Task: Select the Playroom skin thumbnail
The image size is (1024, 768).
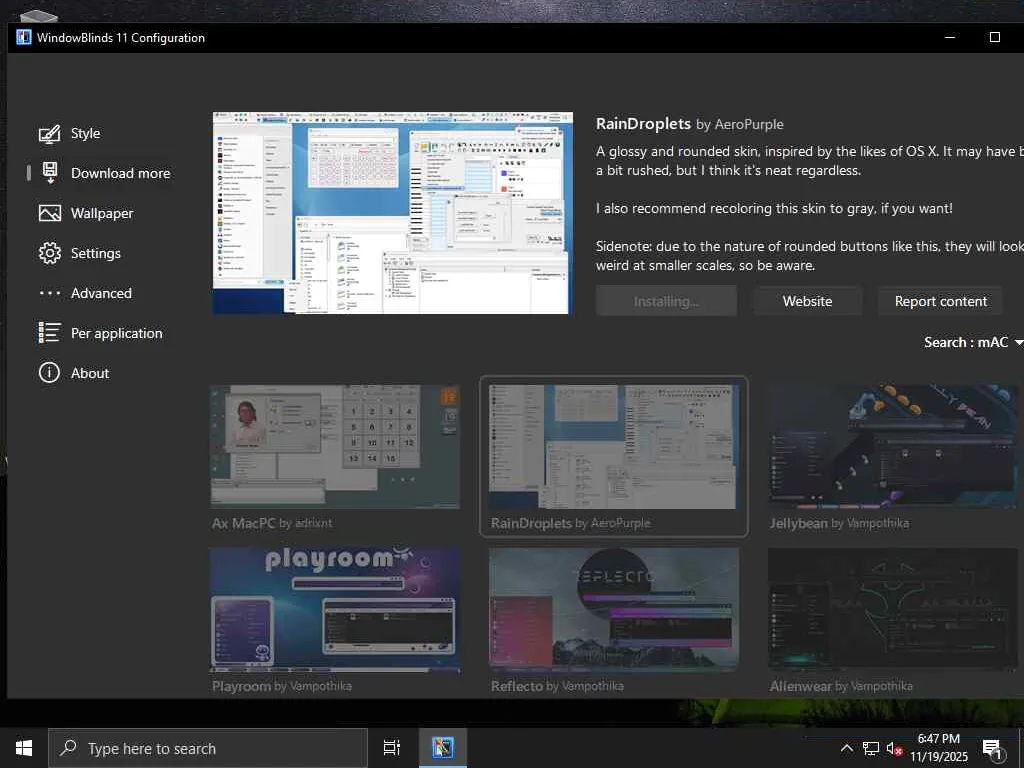Action: (335, 610)
